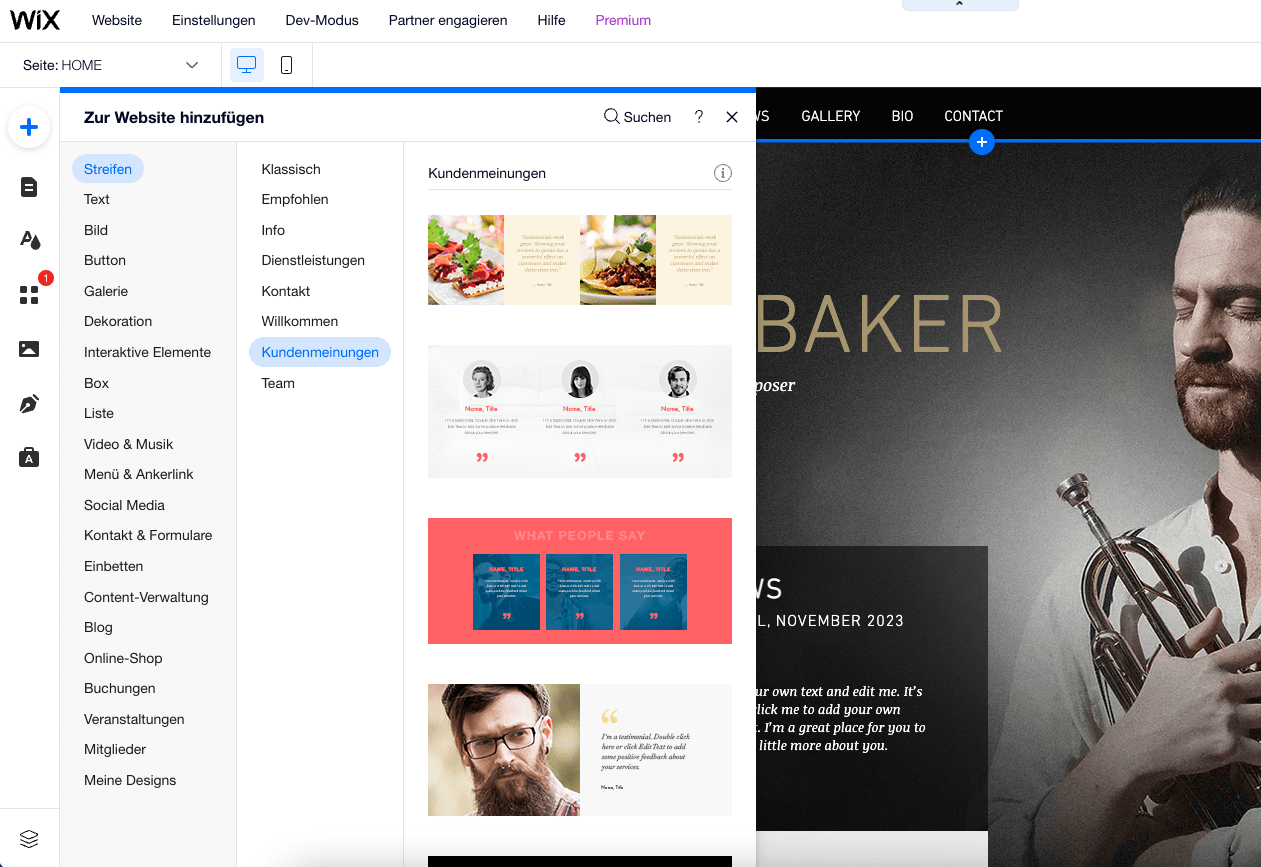Select the Bild category
The width and height of the screenshot is (1261, 867).
(96, 230)
